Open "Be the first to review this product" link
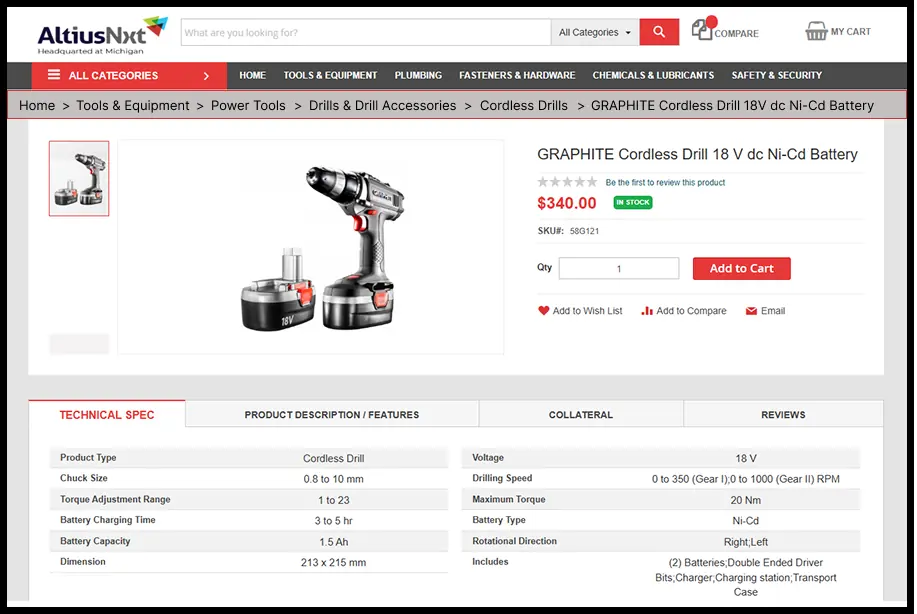917x614 pixels. pyautogui.click(x=663, y=182)
